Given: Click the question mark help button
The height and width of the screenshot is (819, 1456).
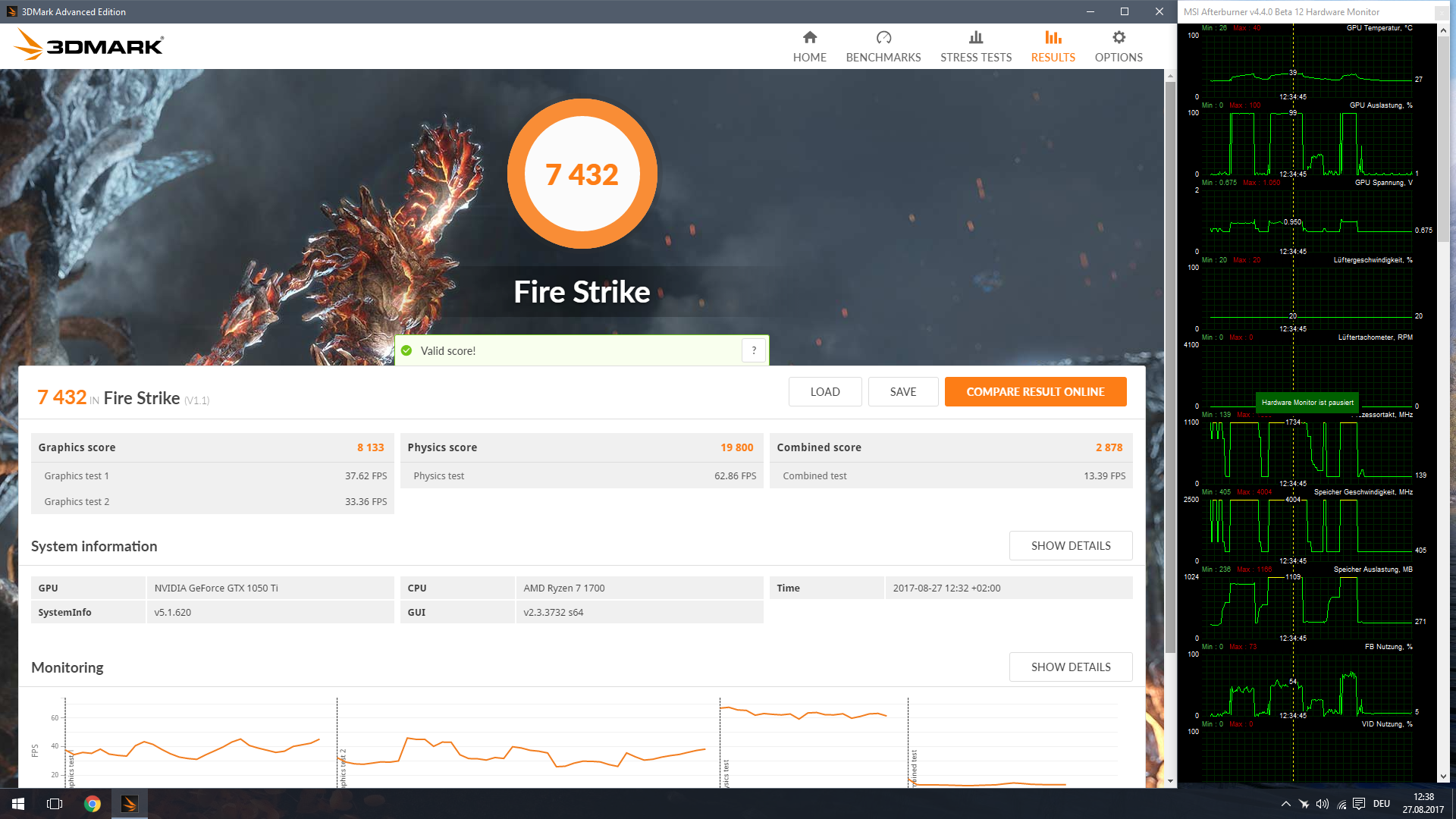Looking at the screenshot, I should [753, 350].
